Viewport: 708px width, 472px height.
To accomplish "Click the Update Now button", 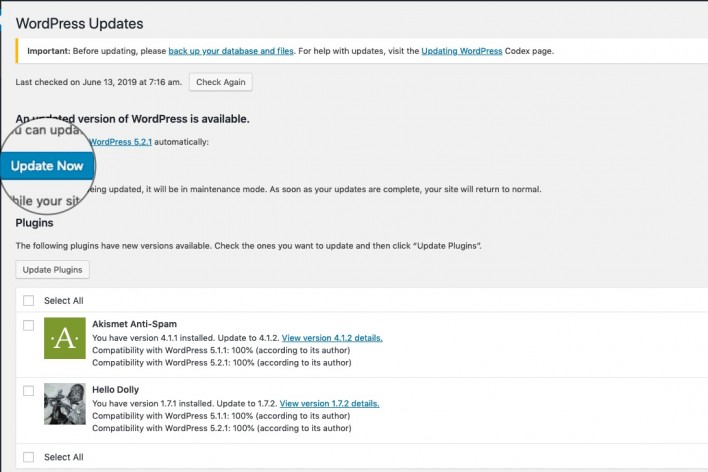I will pos(47,166).
